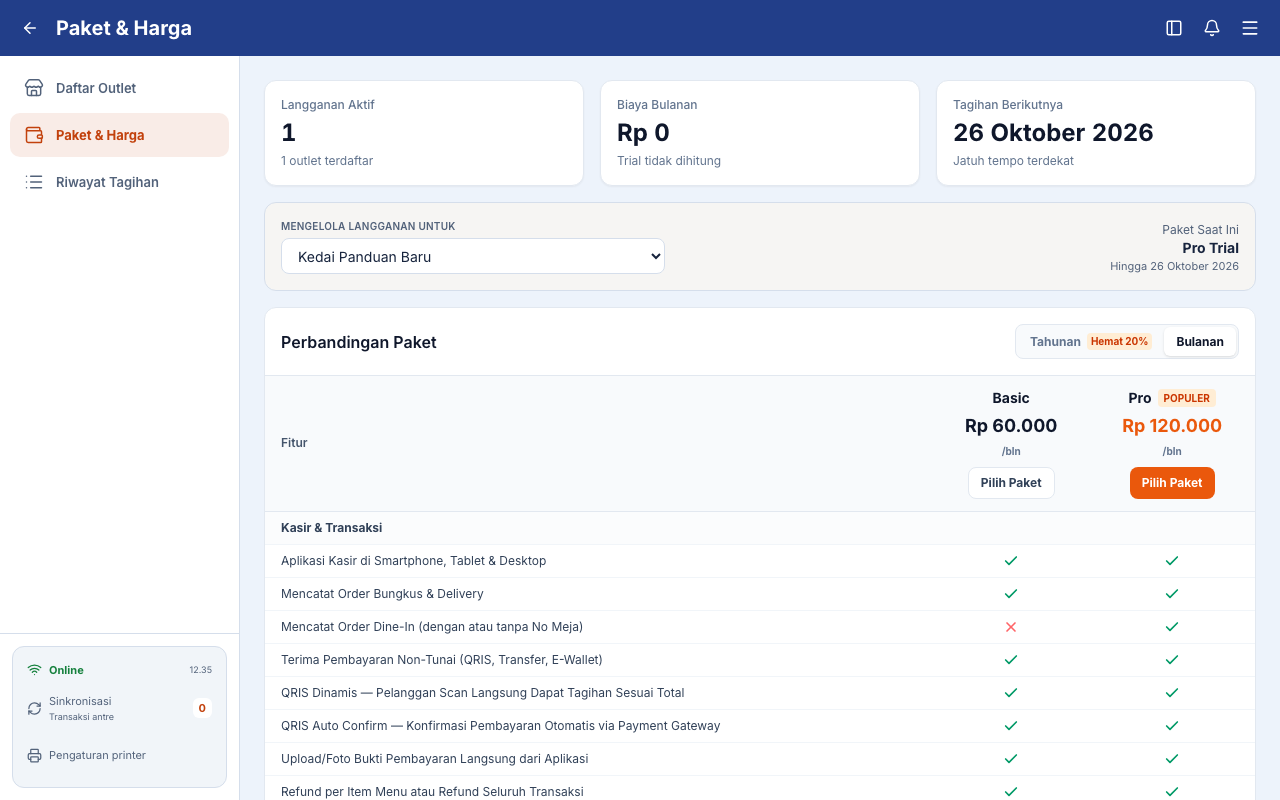Click the POPULER badge next to Pro
The width and height of the screenshot is (1280, 800).
1187,398
